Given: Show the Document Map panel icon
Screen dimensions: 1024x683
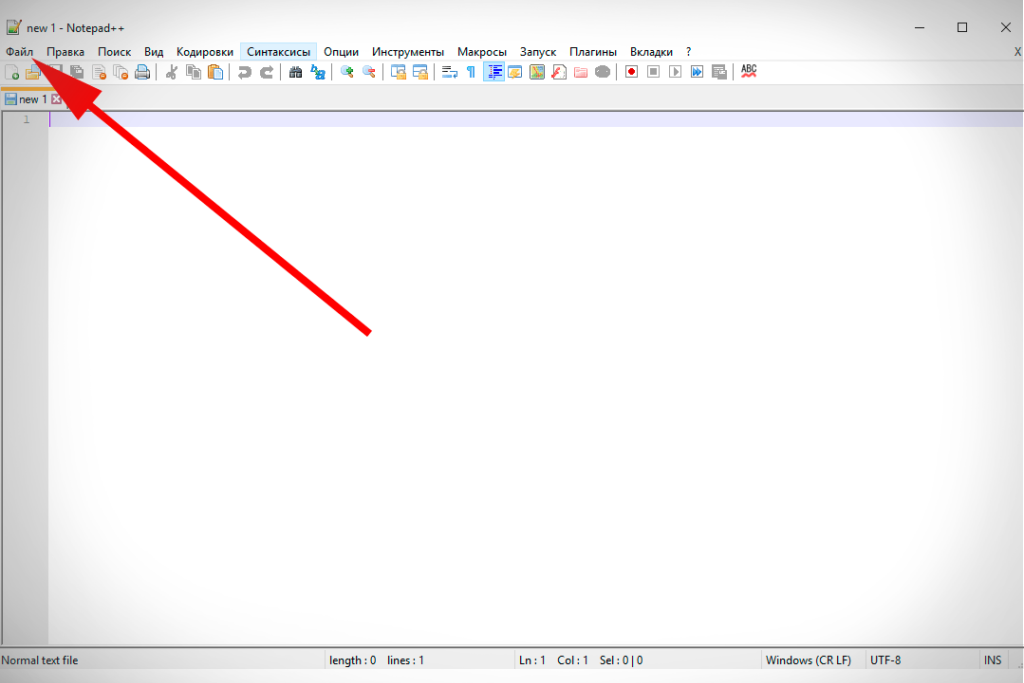Looking at the screenshot, I should coord(537,72).
